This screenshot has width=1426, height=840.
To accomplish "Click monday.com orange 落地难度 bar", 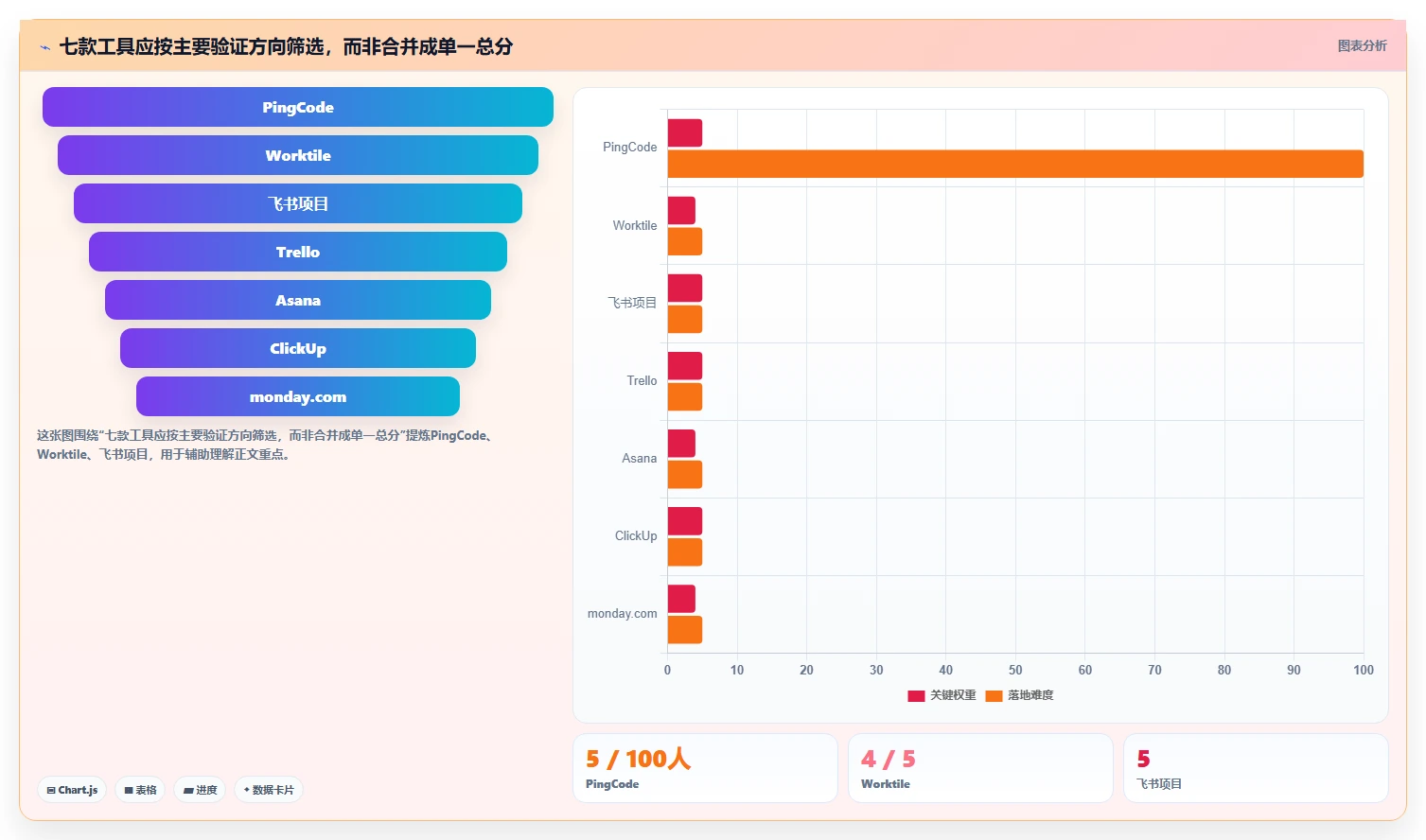I will (685, 630).
